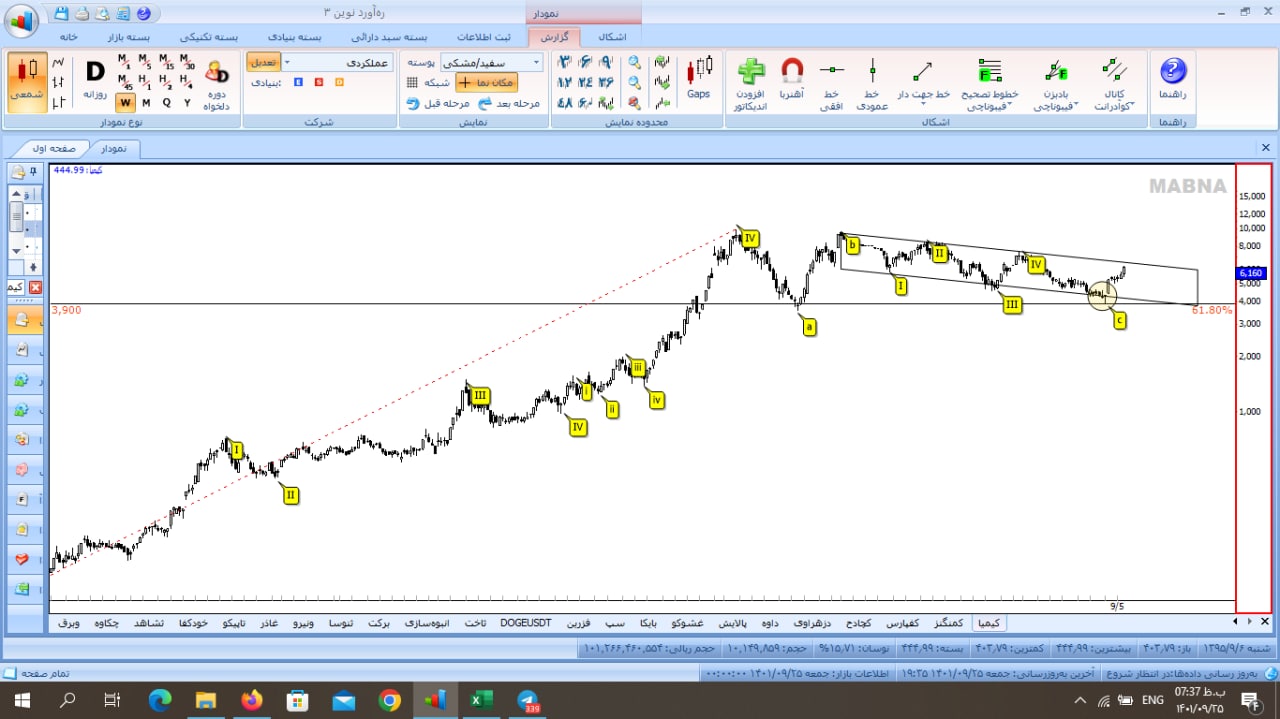Viewport: 1280px width, 719px height.
Task: Switch to the صفحه اول page tab
Action: [54, 148]
